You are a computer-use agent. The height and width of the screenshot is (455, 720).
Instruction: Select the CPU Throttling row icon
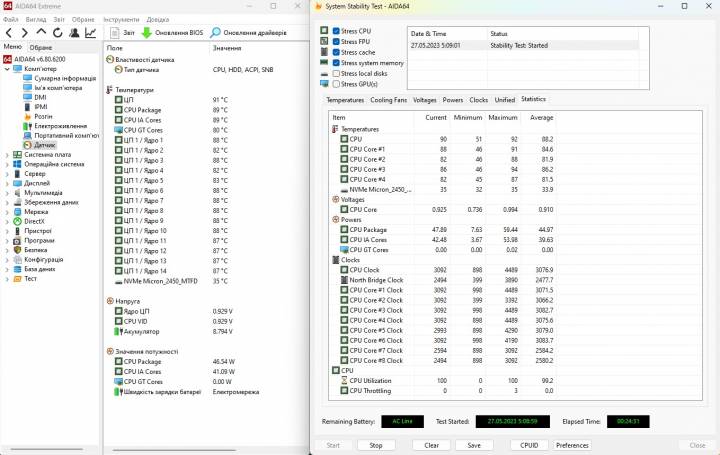coord(344,391)
